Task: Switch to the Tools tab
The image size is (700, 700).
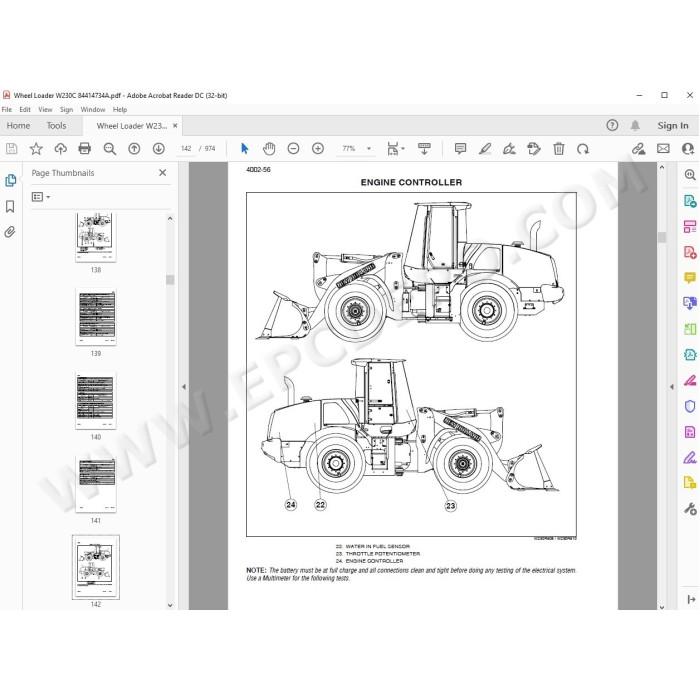Action: pyautogui.click(x=56, y=126)
